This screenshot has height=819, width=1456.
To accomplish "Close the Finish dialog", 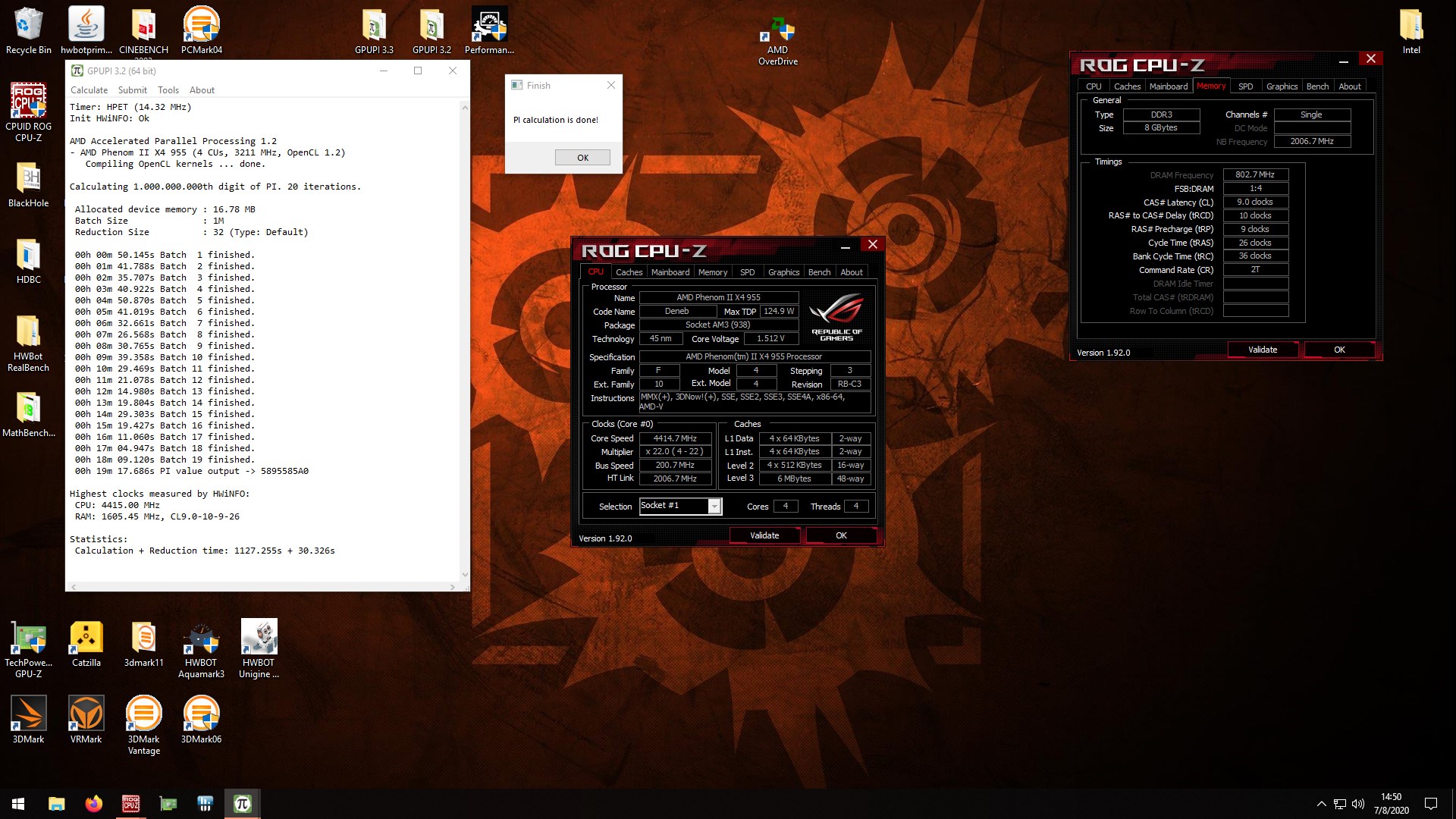I will click(611, 85).
